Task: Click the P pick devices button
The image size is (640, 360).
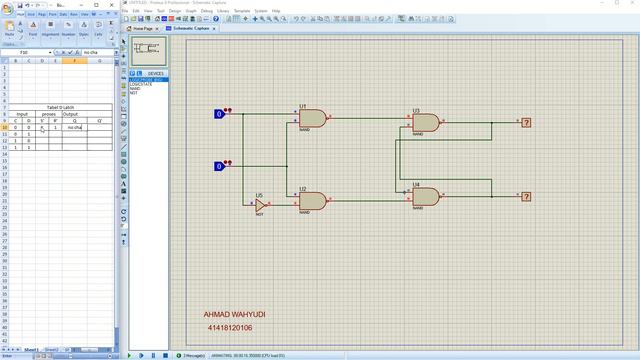Action: (132, 73)
